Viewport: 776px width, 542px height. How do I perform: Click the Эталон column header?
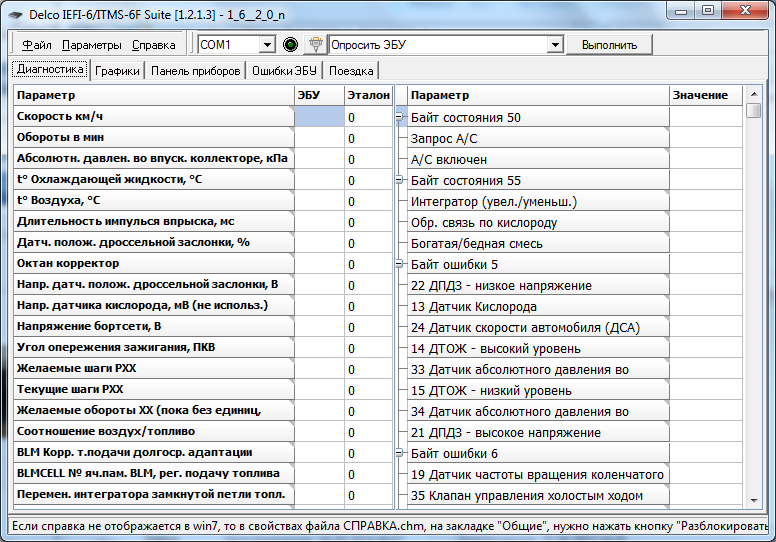369,95
